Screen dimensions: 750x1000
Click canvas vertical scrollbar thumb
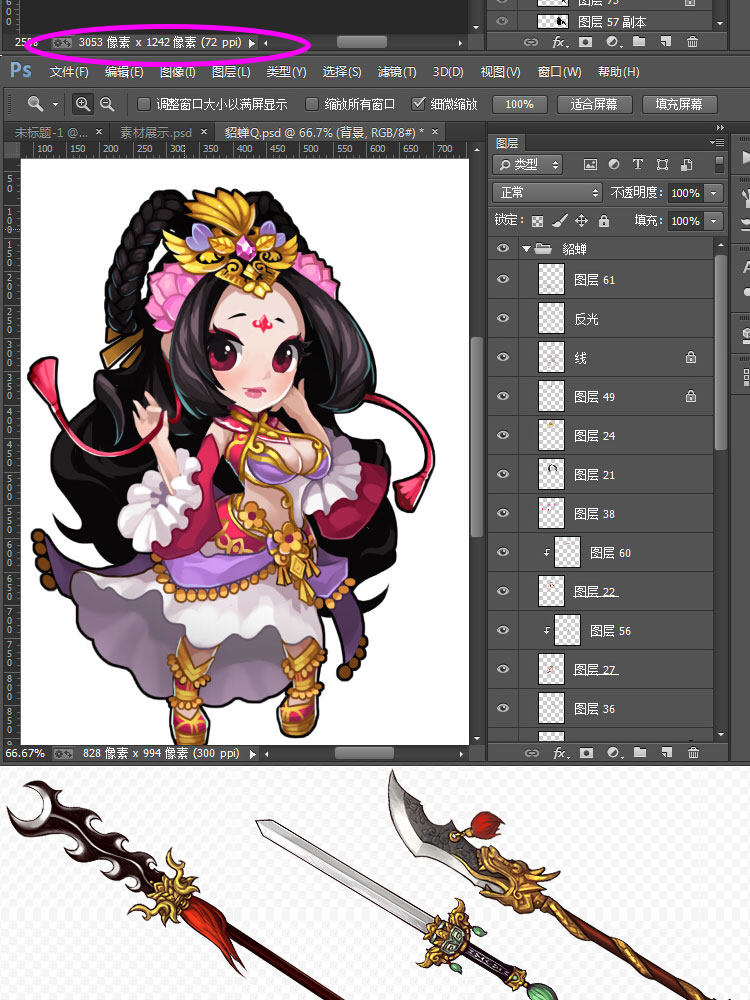coord(477,437)
